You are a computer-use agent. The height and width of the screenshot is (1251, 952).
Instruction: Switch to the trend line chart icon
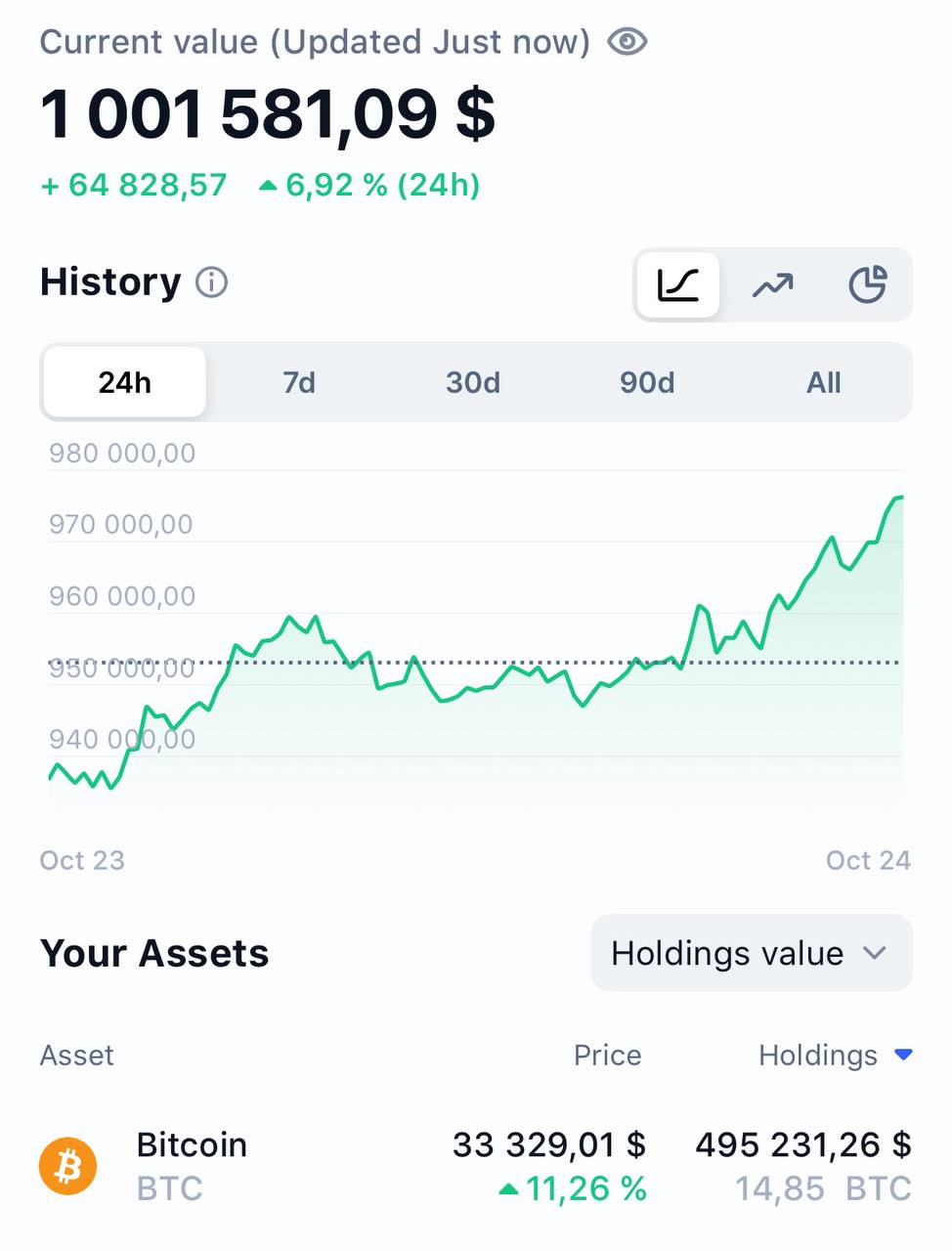tap(772, 284)
